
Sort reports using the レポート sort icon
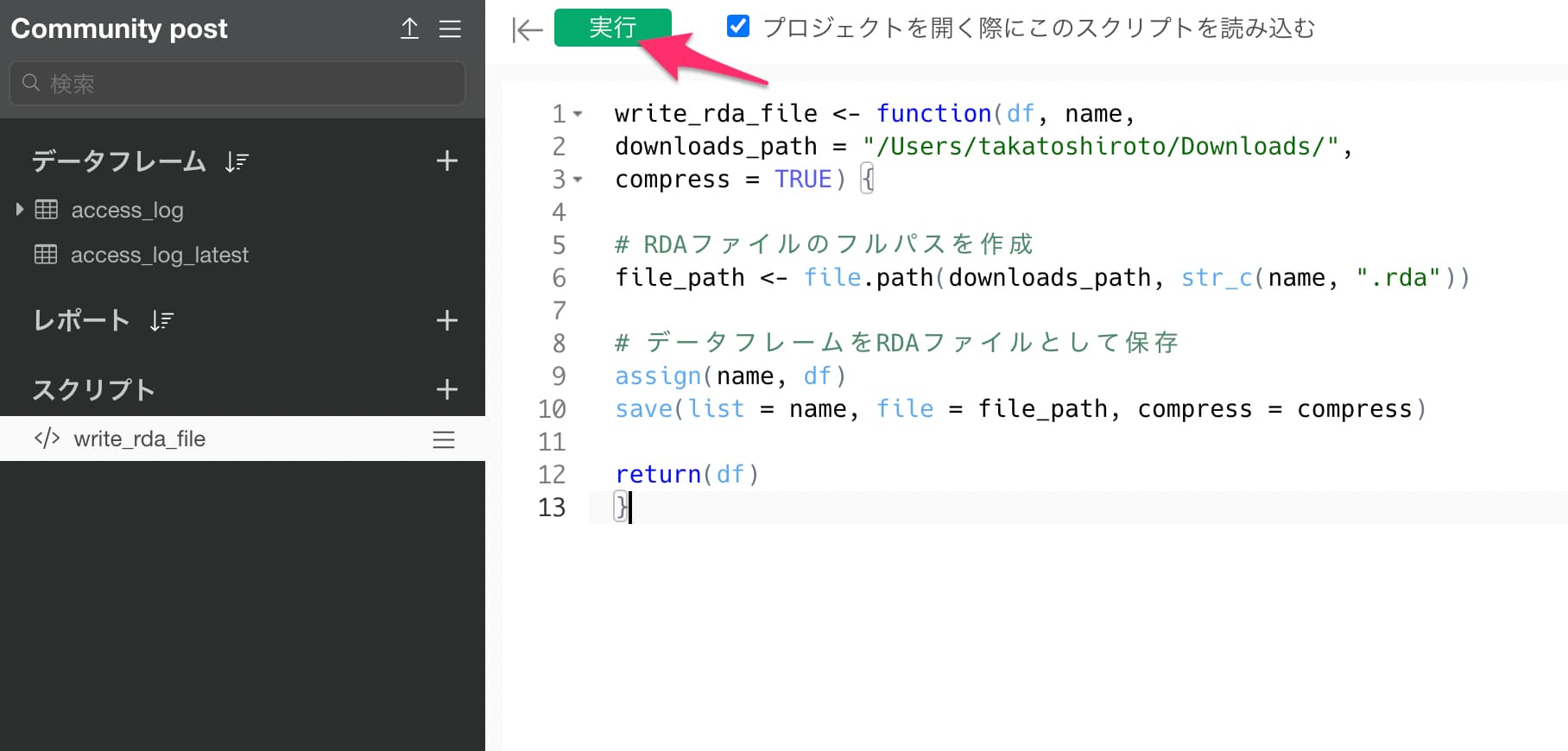pyautogui.click(x=161, y=321)
